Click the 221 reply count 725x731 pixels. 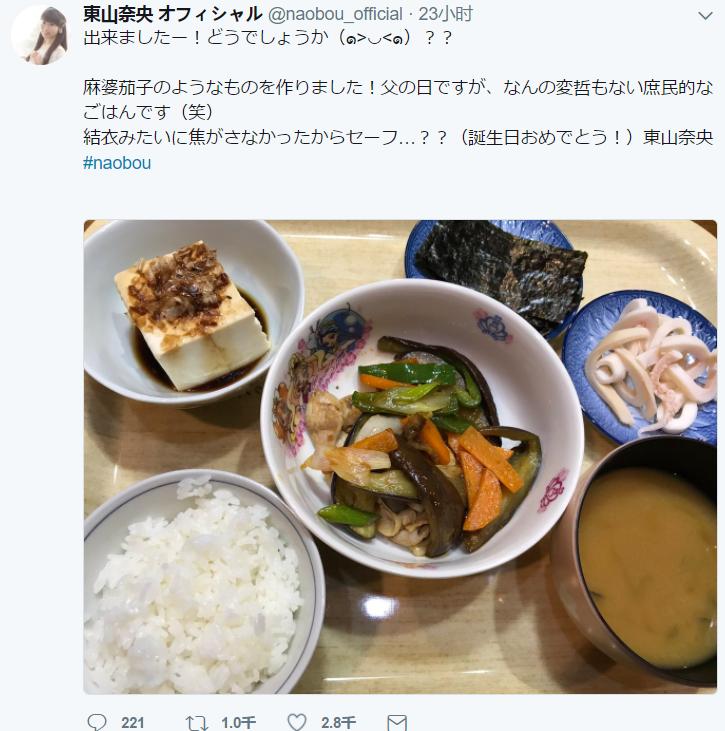(132, 723)
